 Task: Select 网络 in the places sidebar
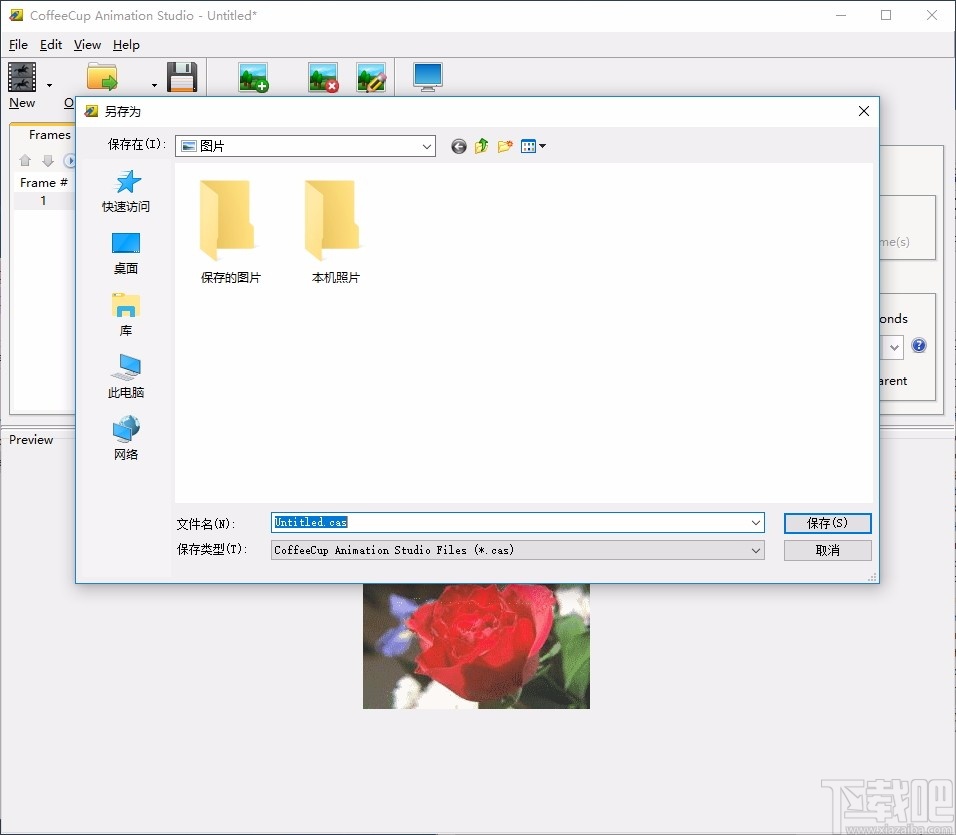(x=126, y=439)
